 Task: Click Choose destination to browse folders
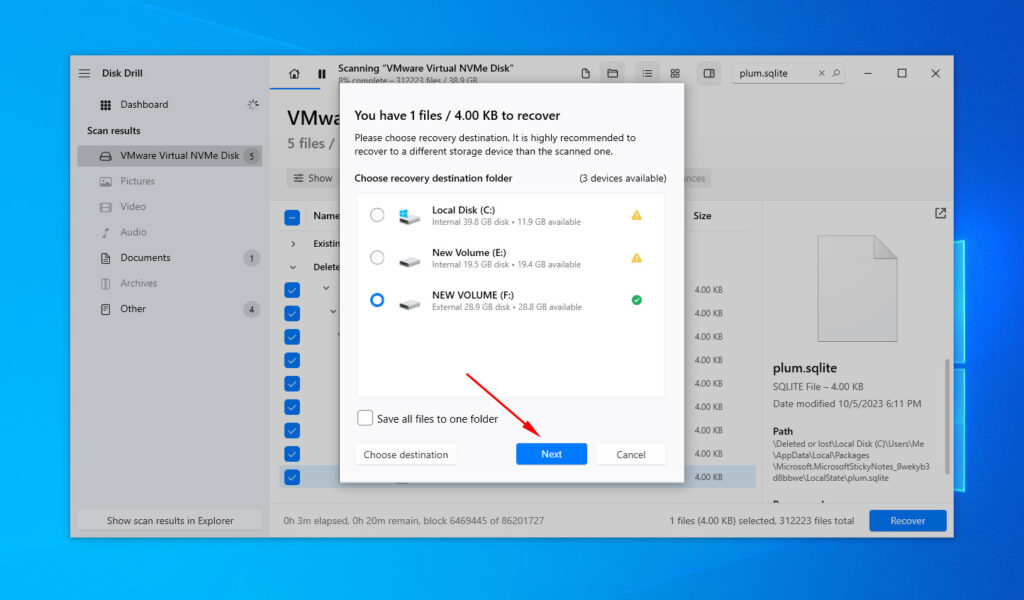pos(405,453)
